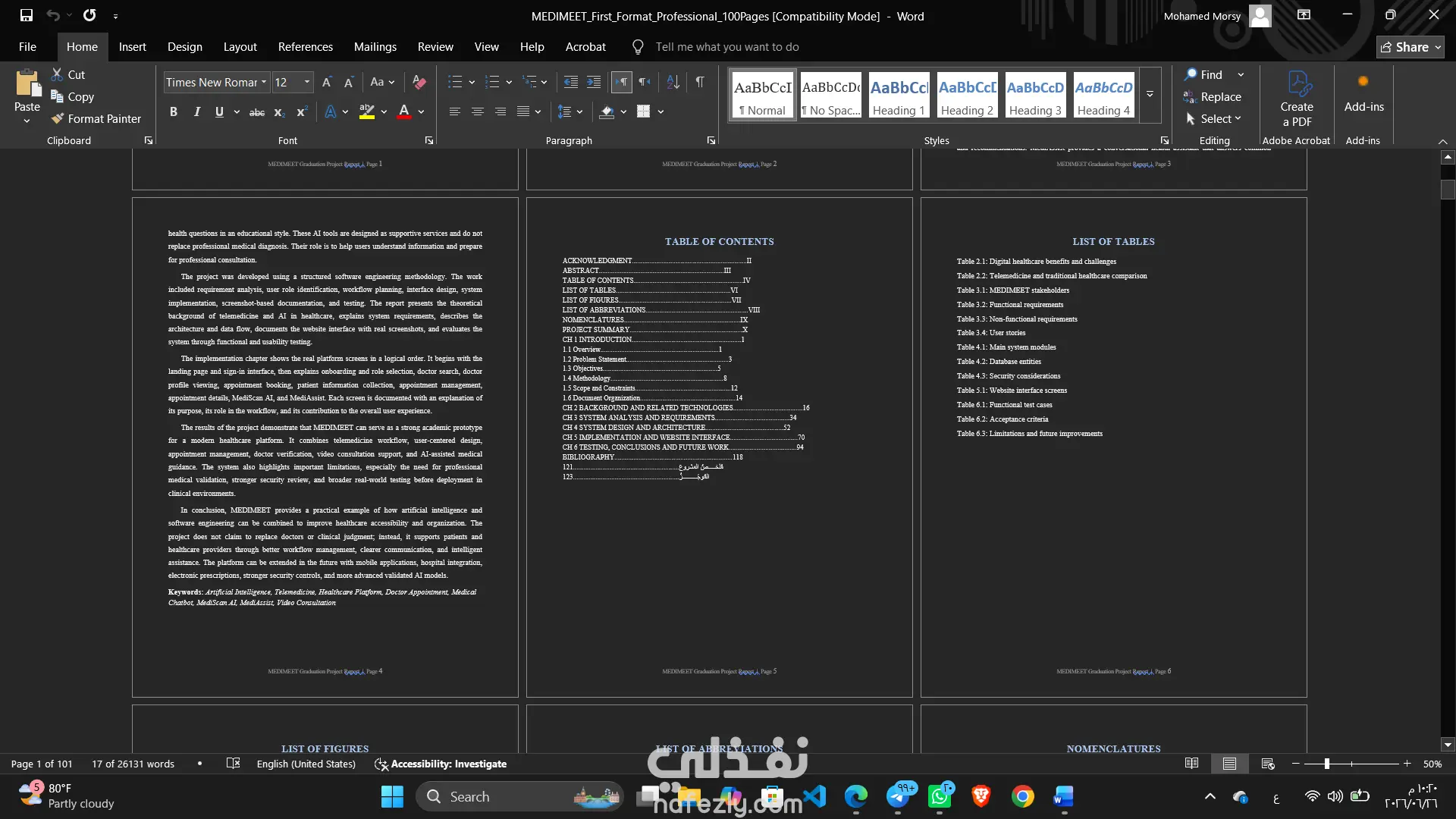Click the Share button
This screenshot has height=819, width=1456.
pos(1410,47)
